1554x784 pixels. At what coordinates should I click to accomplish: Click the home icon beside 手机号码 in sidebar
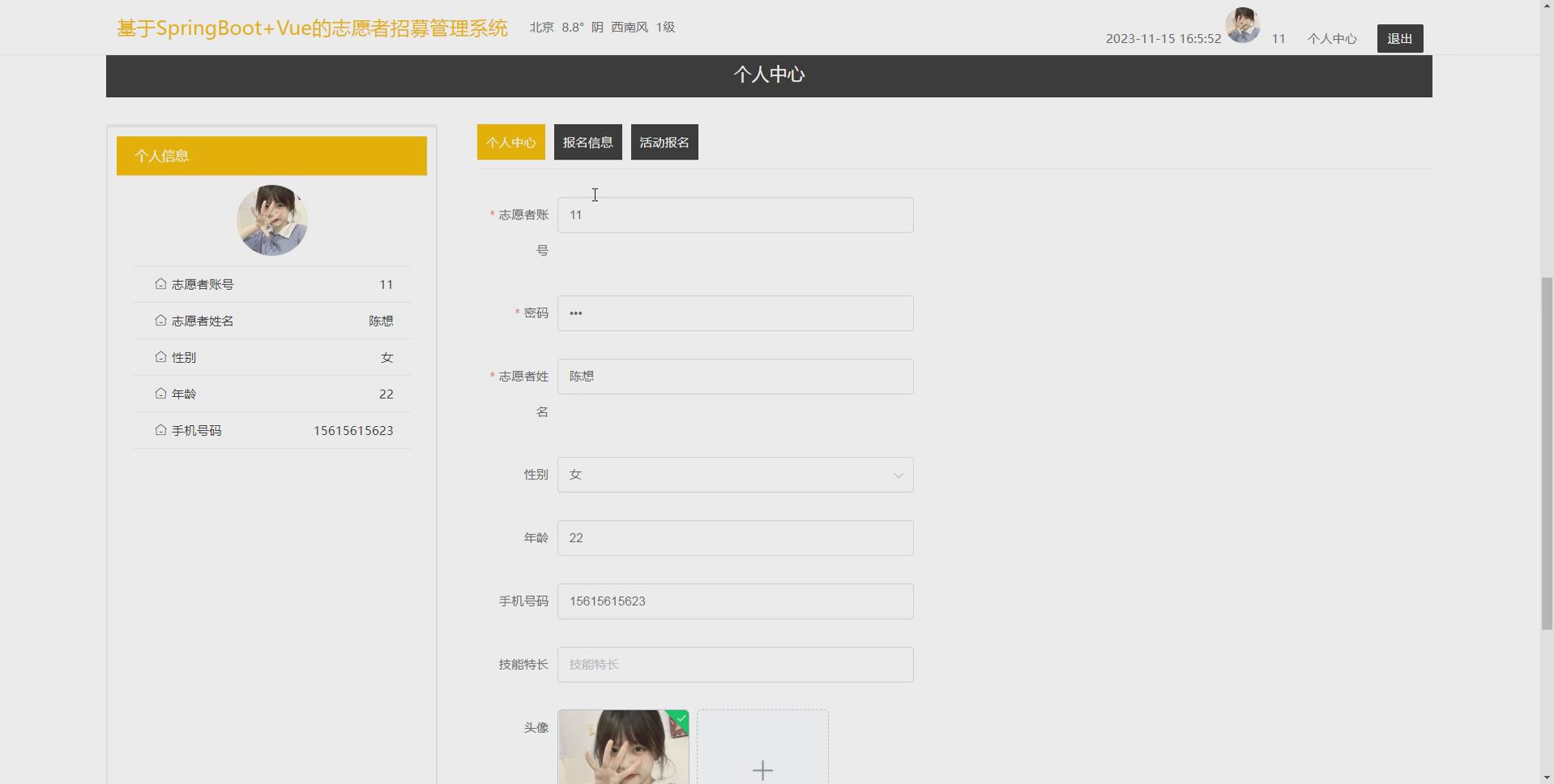click(x=160, y=429)
